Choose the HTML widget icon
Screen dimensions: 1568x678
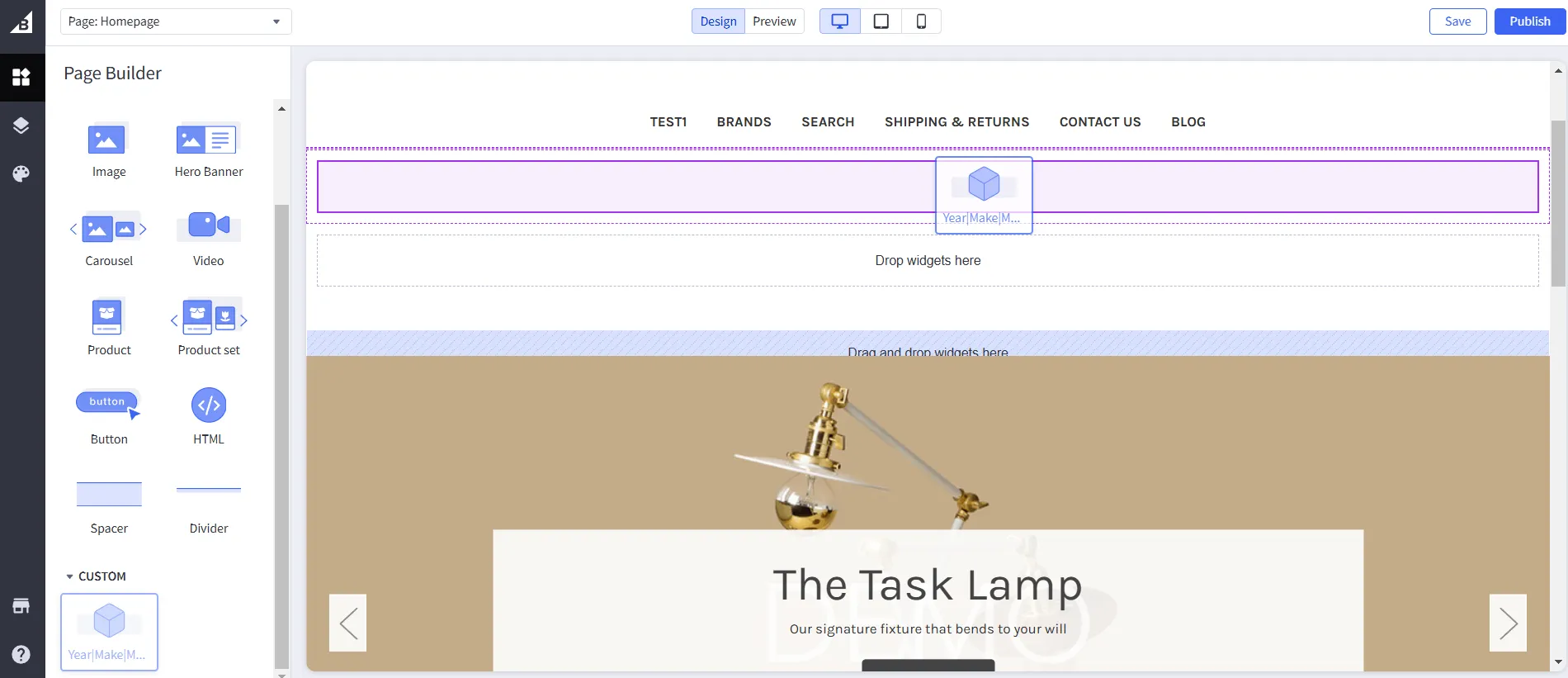click(208, 405)
